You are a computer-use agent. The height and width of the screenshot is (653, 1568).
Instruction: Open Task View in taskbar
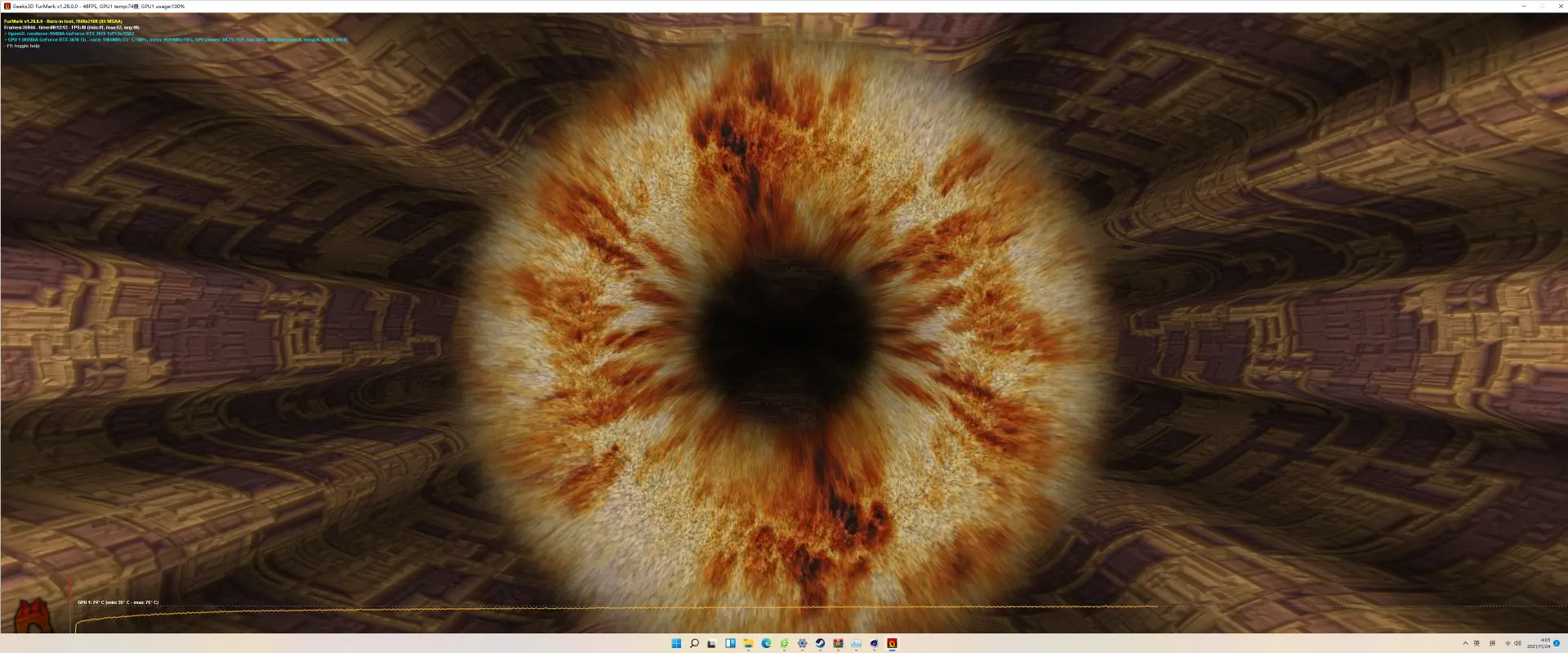(712, 644)
